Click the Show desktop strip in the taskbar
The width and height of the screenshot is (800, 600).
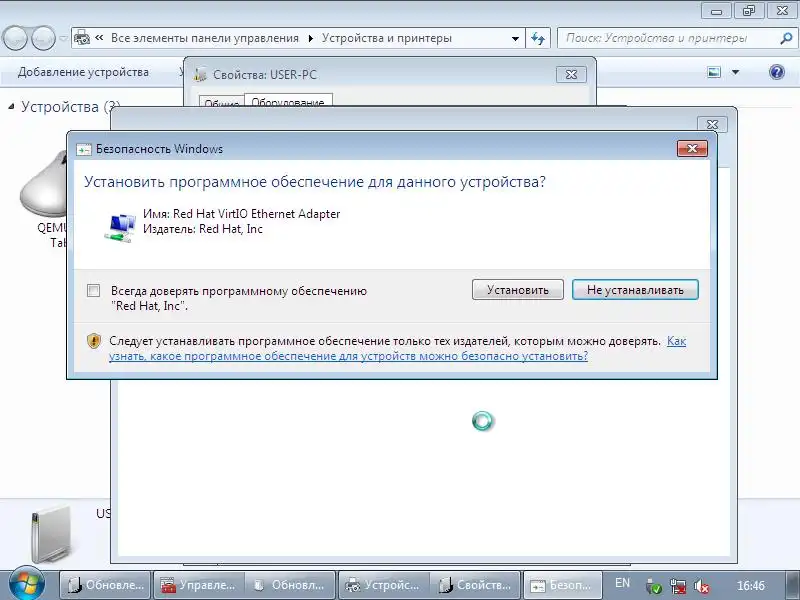click(x=795, y=585)
